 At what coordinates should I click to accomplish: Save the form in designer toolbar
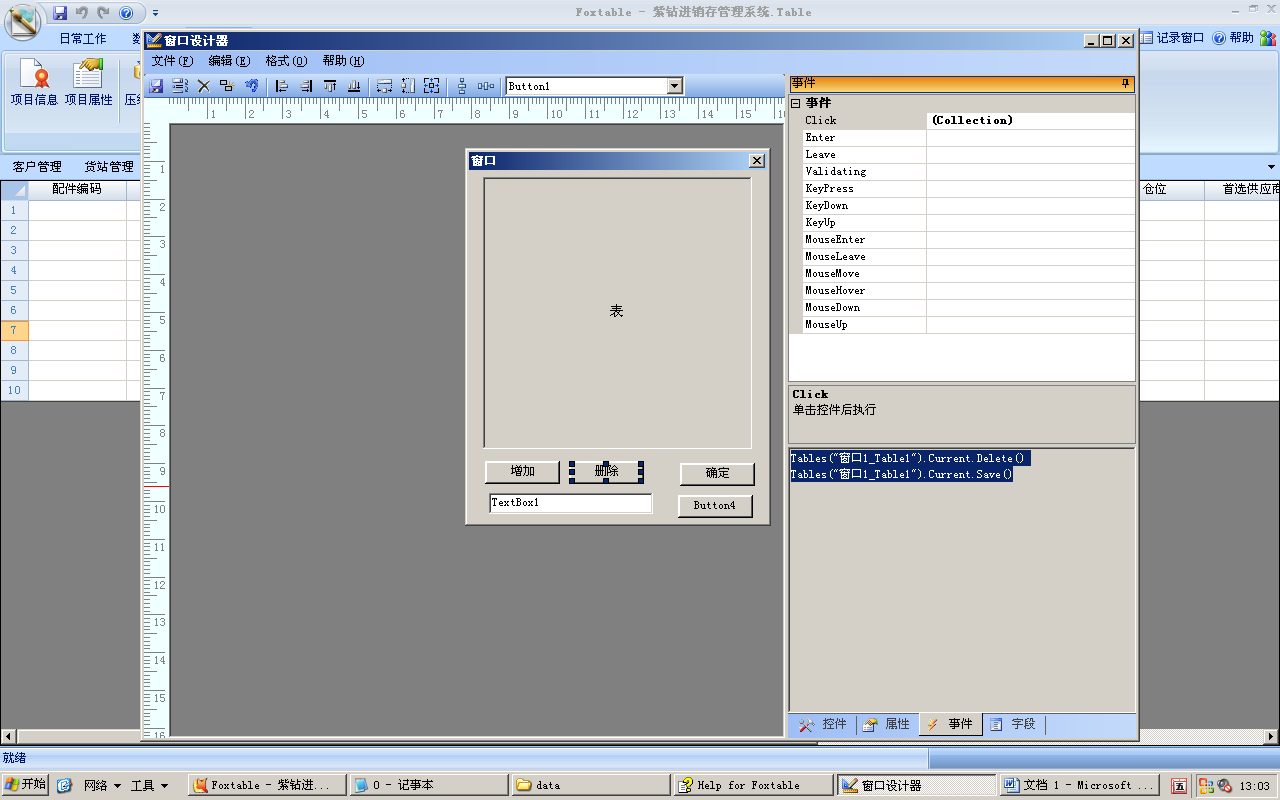coord(156,86)
